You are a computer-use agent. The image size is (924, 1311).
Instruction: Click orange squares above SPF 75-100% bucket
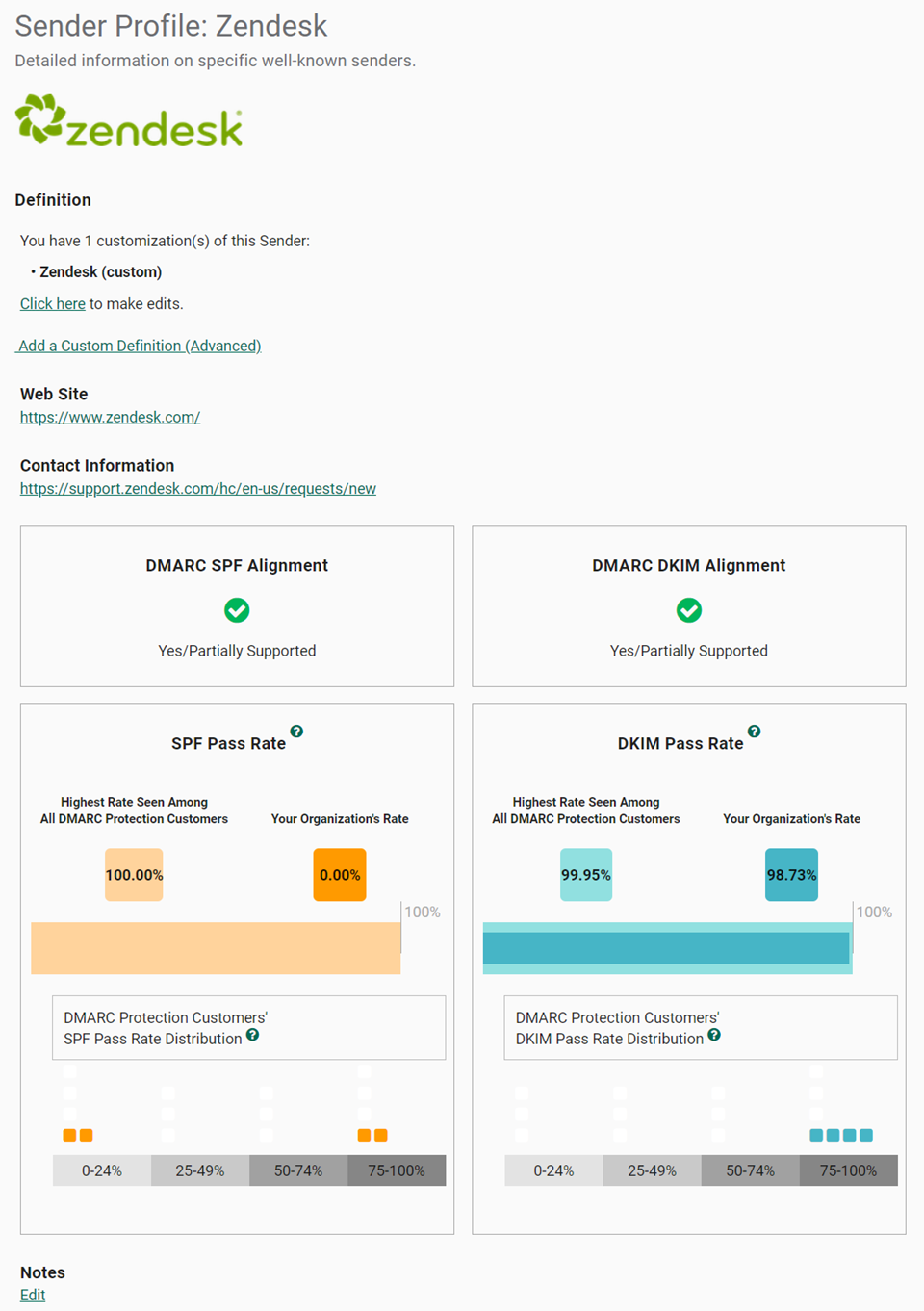tap(372, 1136)
